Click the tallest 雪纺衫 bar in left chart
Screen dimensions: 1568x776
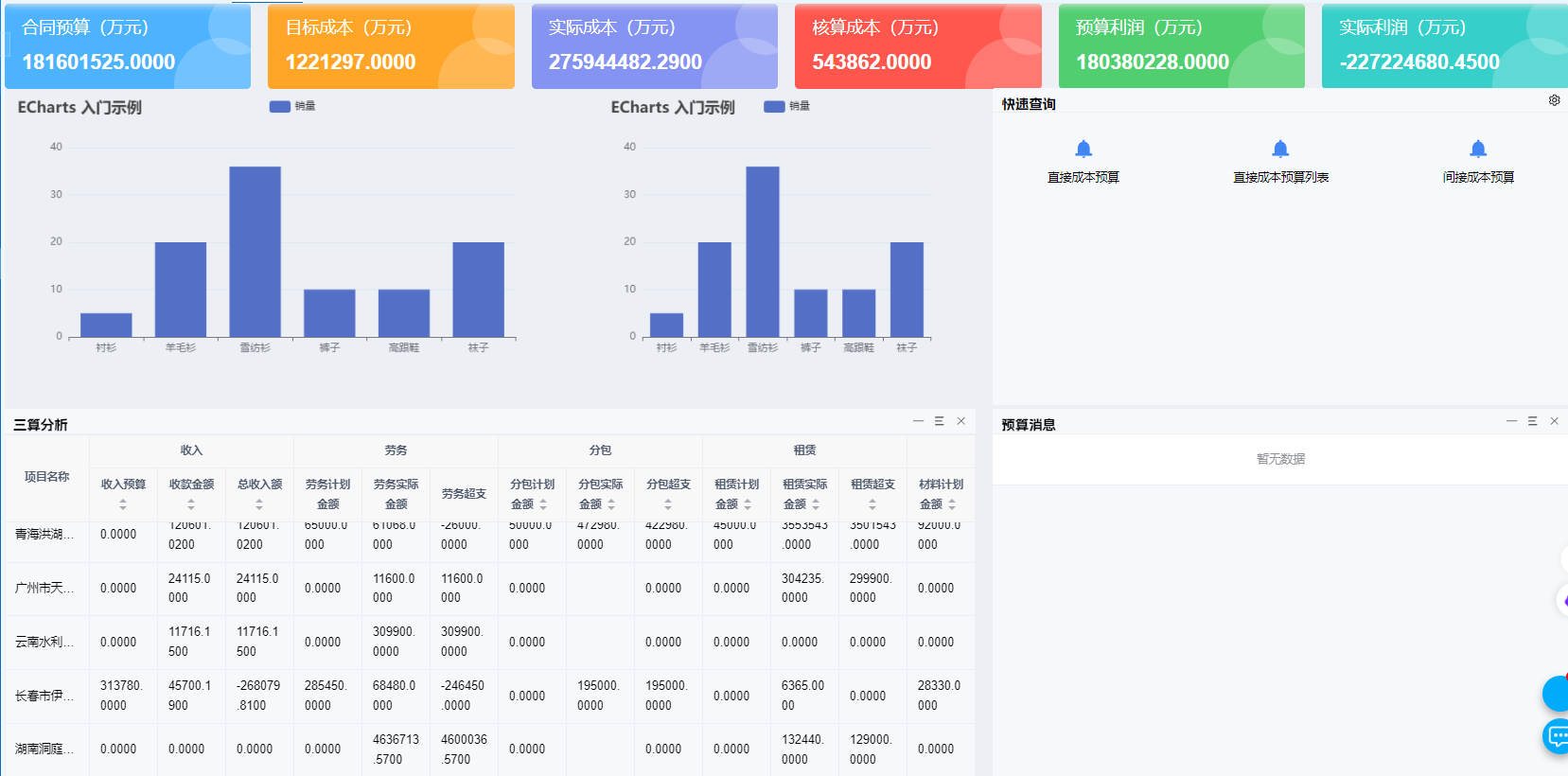255,251
